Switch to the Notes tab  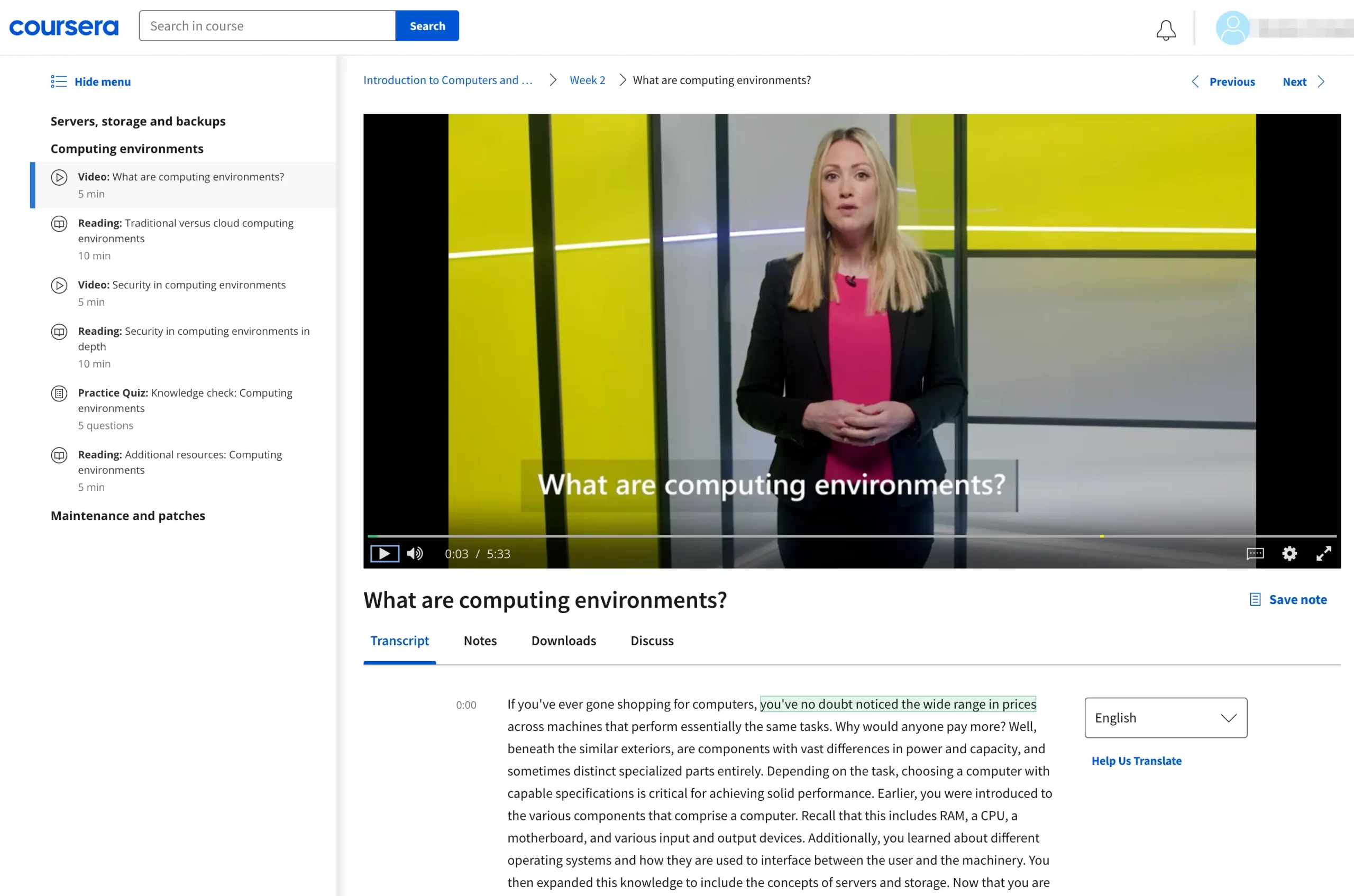click(x=480, y=641)
